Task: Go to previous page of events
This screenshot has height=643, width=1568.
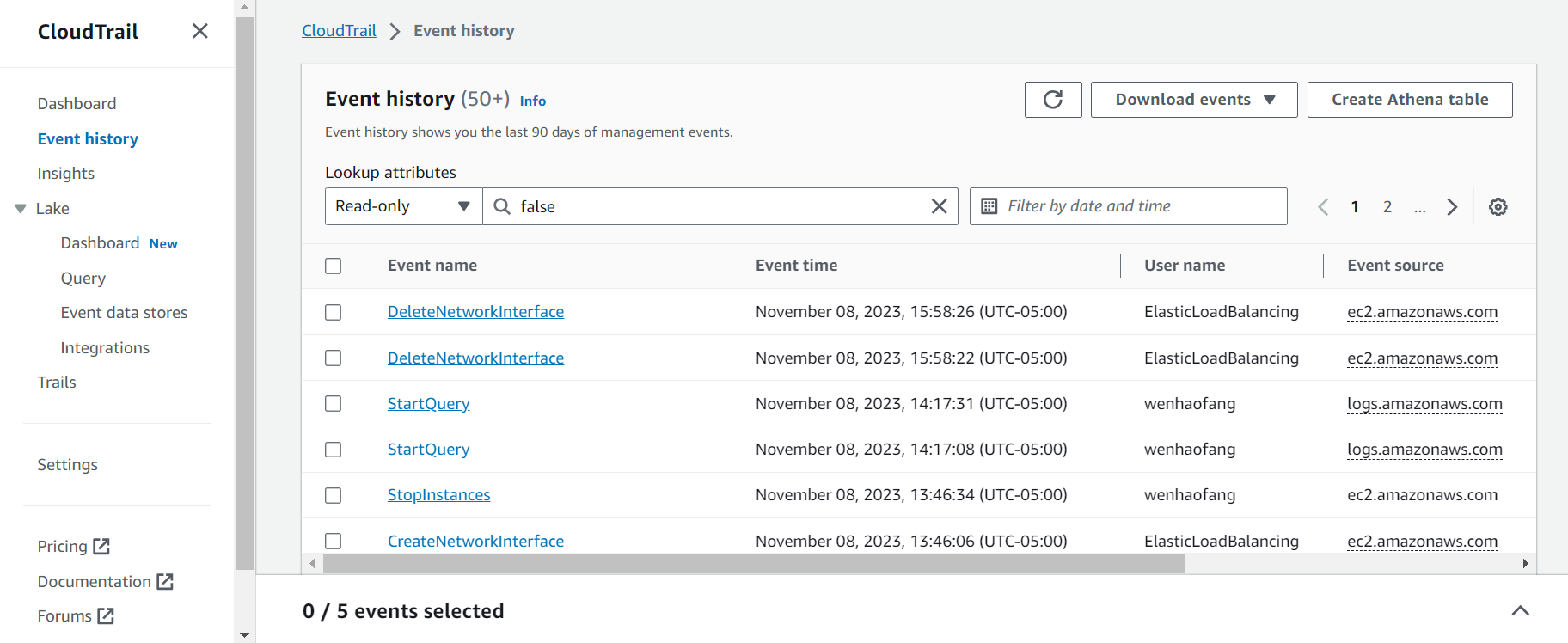Action: (1323, 206)
